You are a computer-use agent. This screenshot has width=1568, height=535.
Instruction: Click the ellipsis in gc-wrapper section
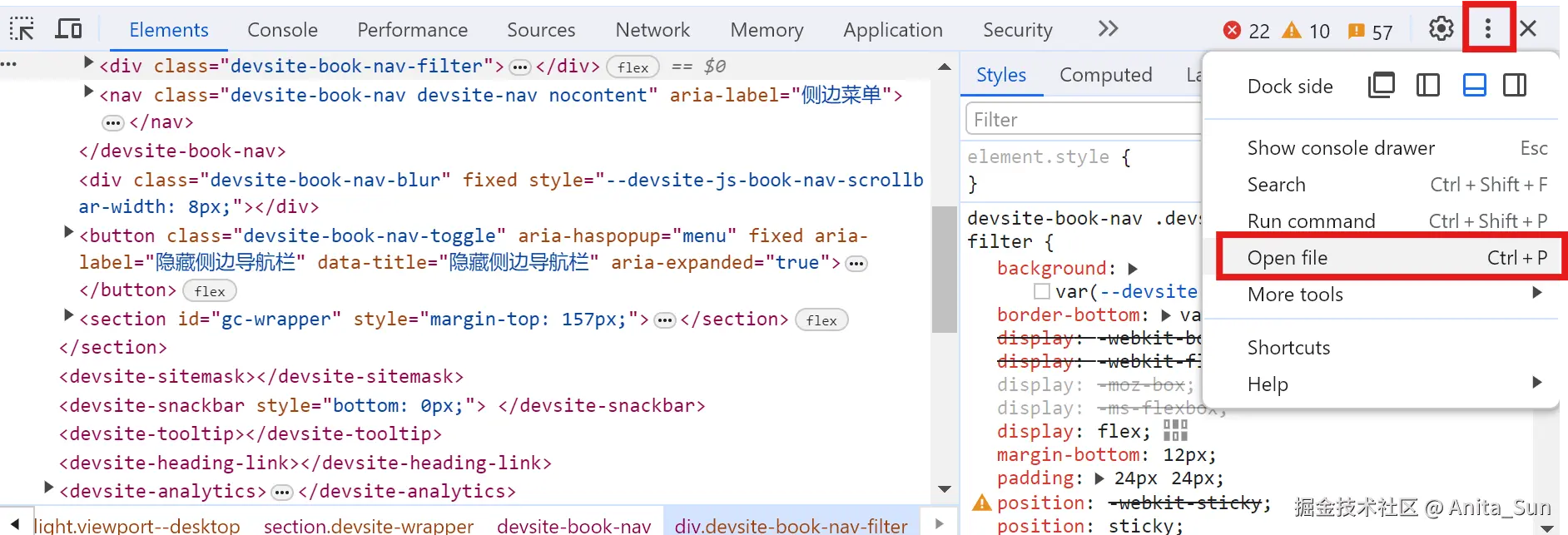(664, 320)
